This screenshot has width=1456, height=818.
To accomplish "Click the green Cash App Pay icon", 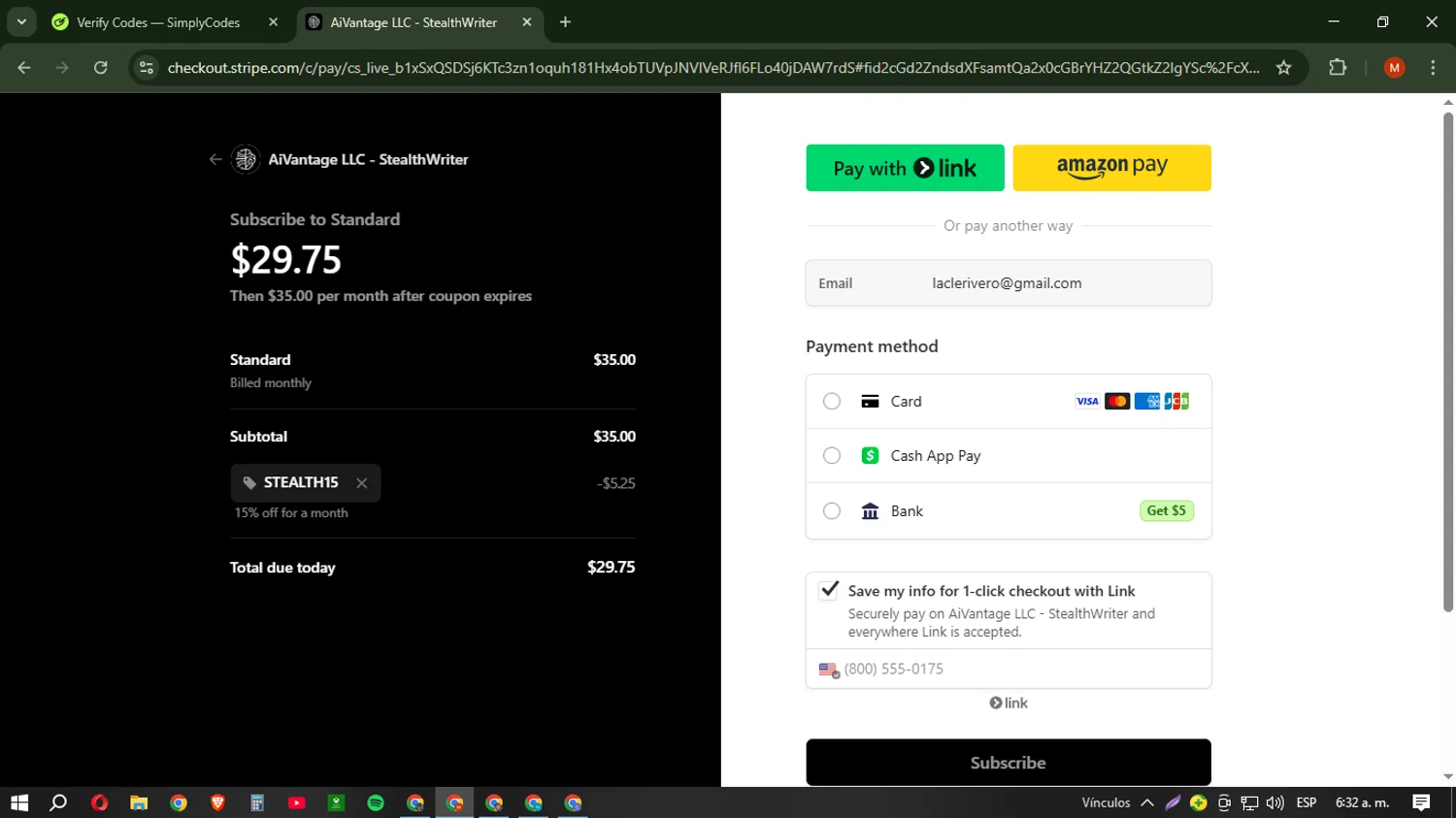I will (870, 455).
